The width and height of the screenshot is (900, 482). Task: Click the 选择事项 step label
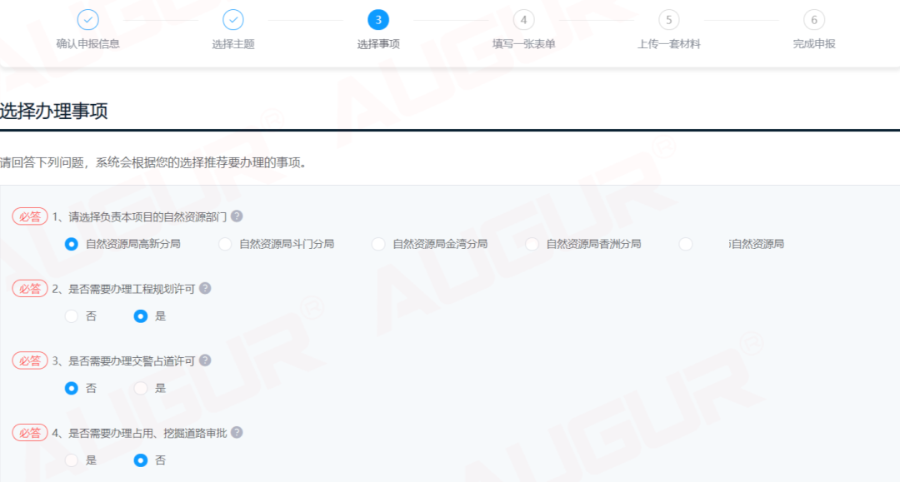pyautogui.click(x=378, y=44)
